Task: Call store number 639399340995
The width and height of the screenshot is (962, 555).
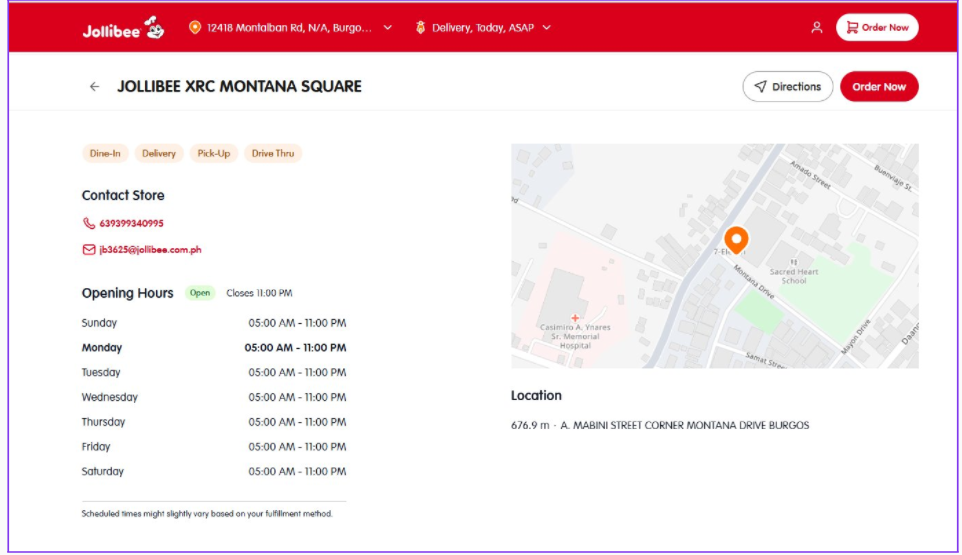Action: 131,224
